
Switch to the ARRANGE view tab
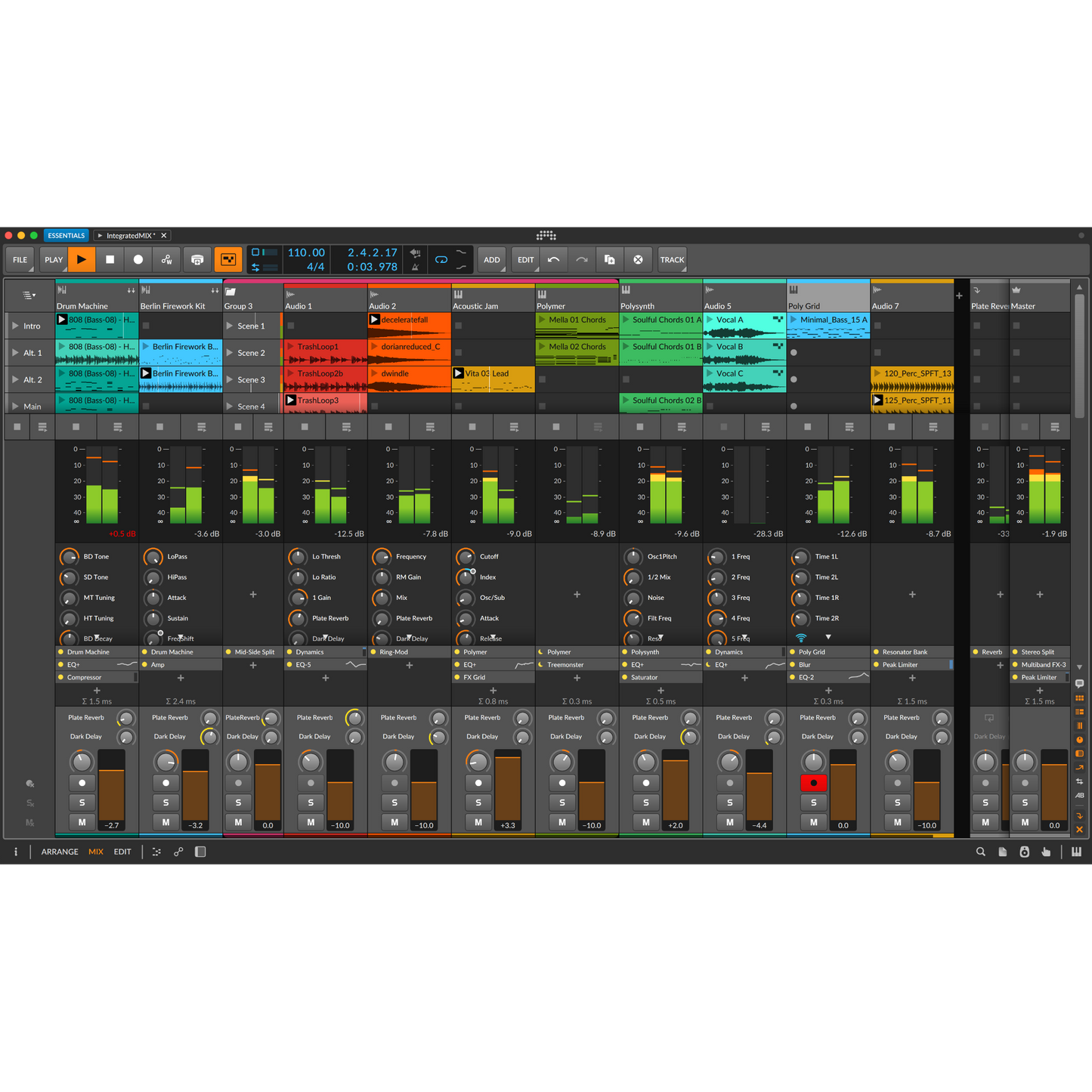[x=60, y=852]
